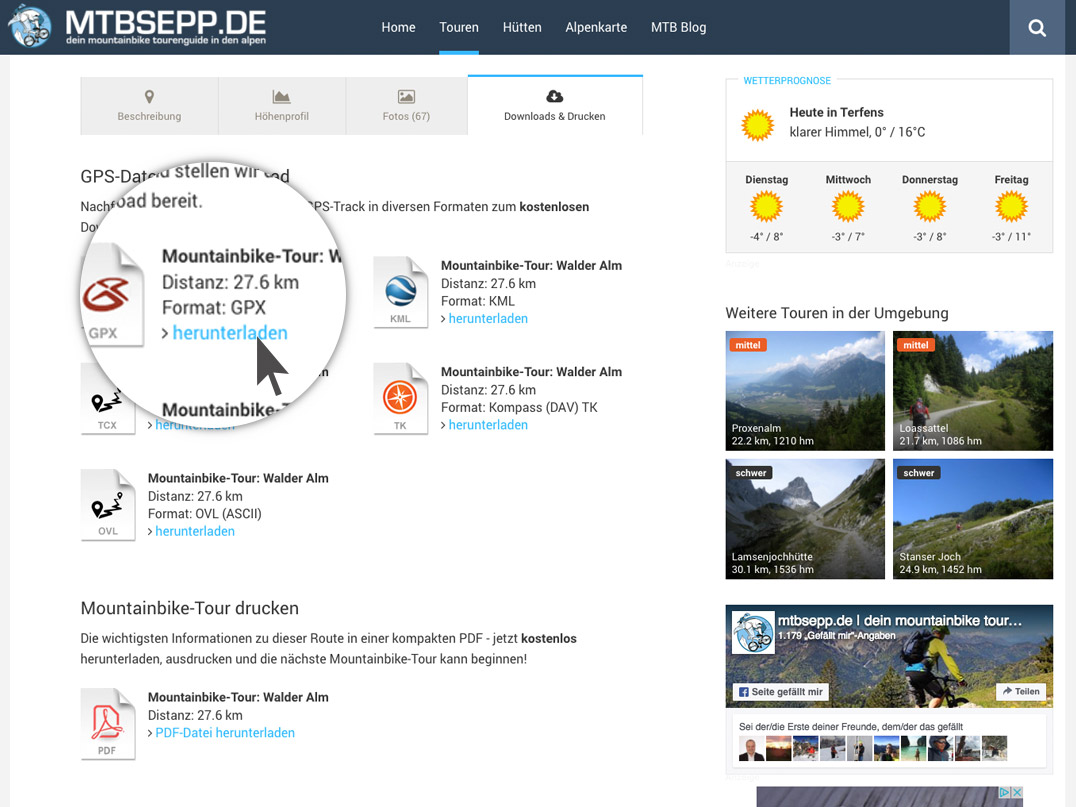Switch to the Höhenprofil tab
Image resolution: width=1076 pixels, height=807 pixels.
[281, 106]
